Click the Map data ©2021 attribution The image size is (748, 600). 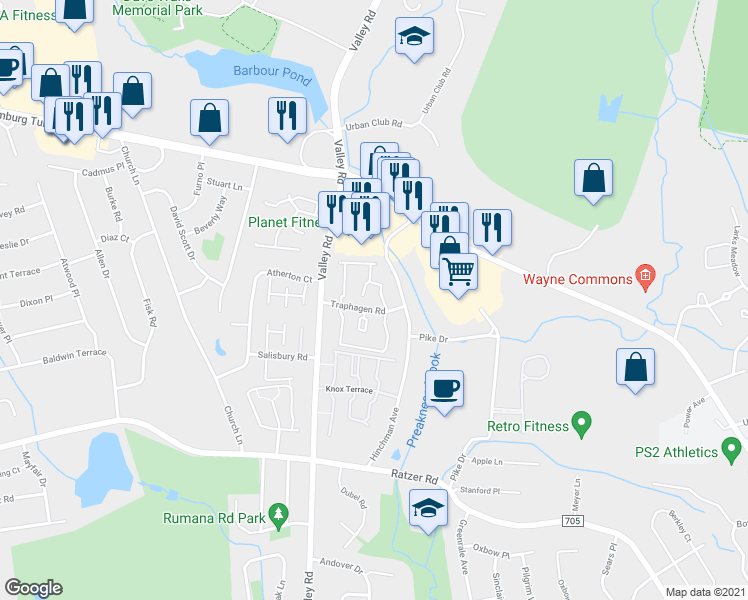tap(706, 592)
